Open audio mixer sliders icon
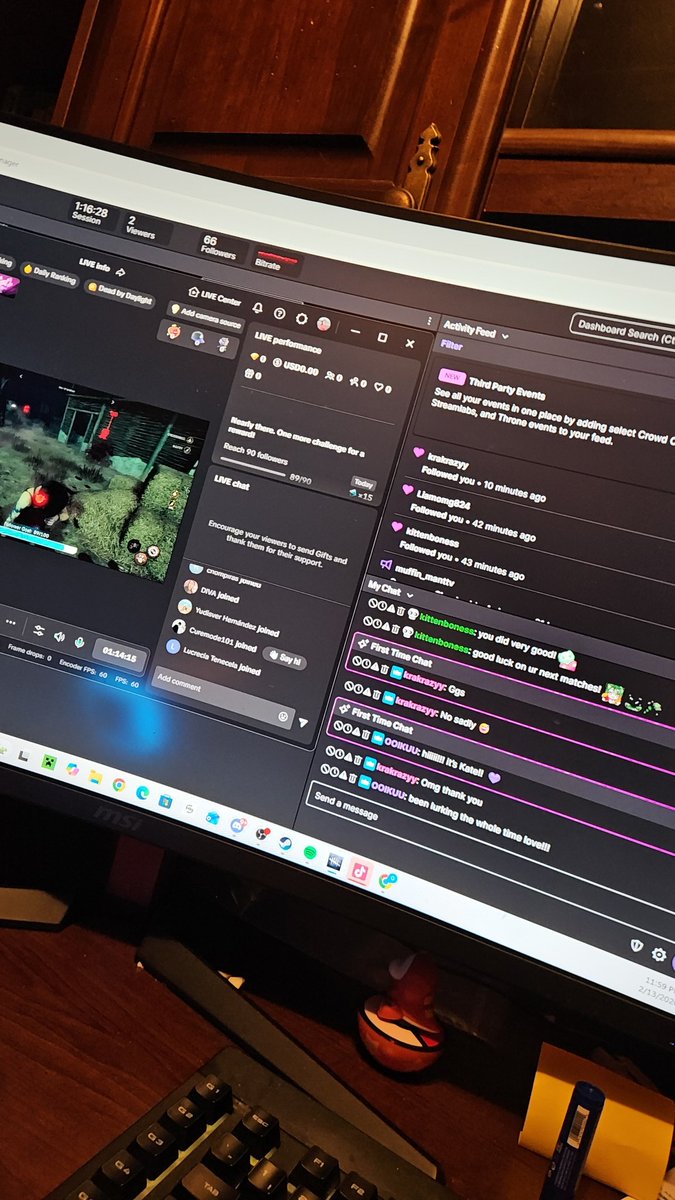The image size is (675, 1200). tap(39, 631)
